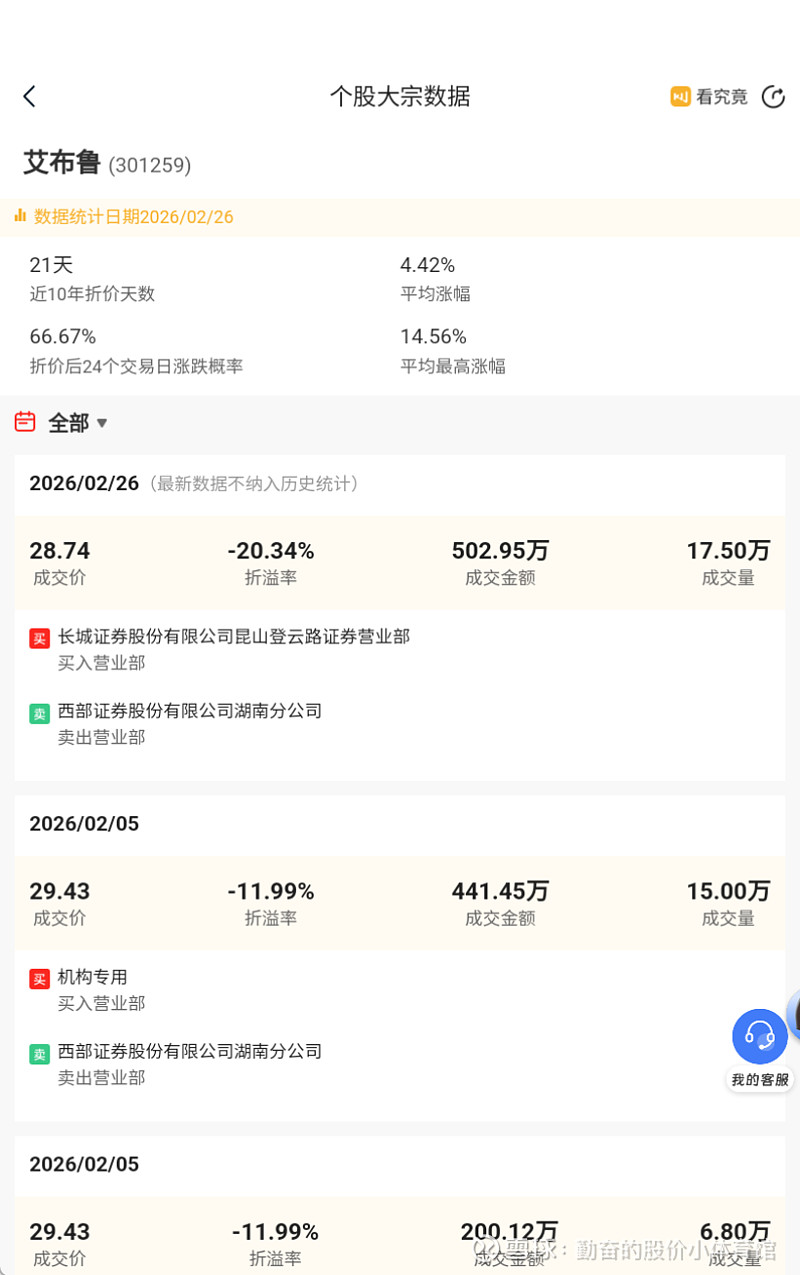Expand the 全部 filter dropdown
This screenshot has height=1275, width=800.
78,423
